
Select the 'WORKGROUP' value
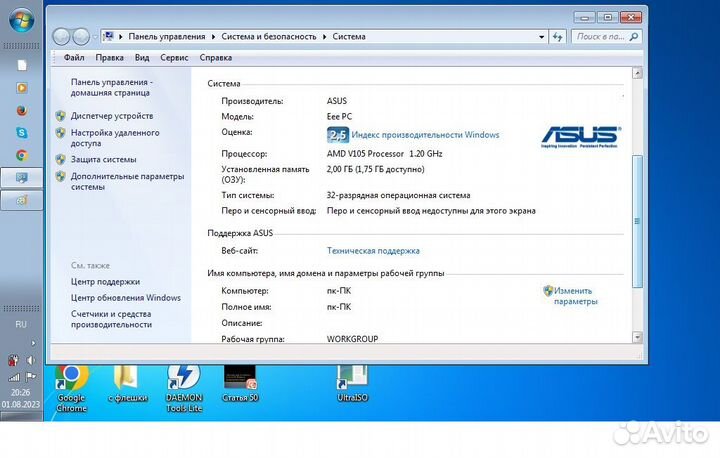(x=352, y=339)
